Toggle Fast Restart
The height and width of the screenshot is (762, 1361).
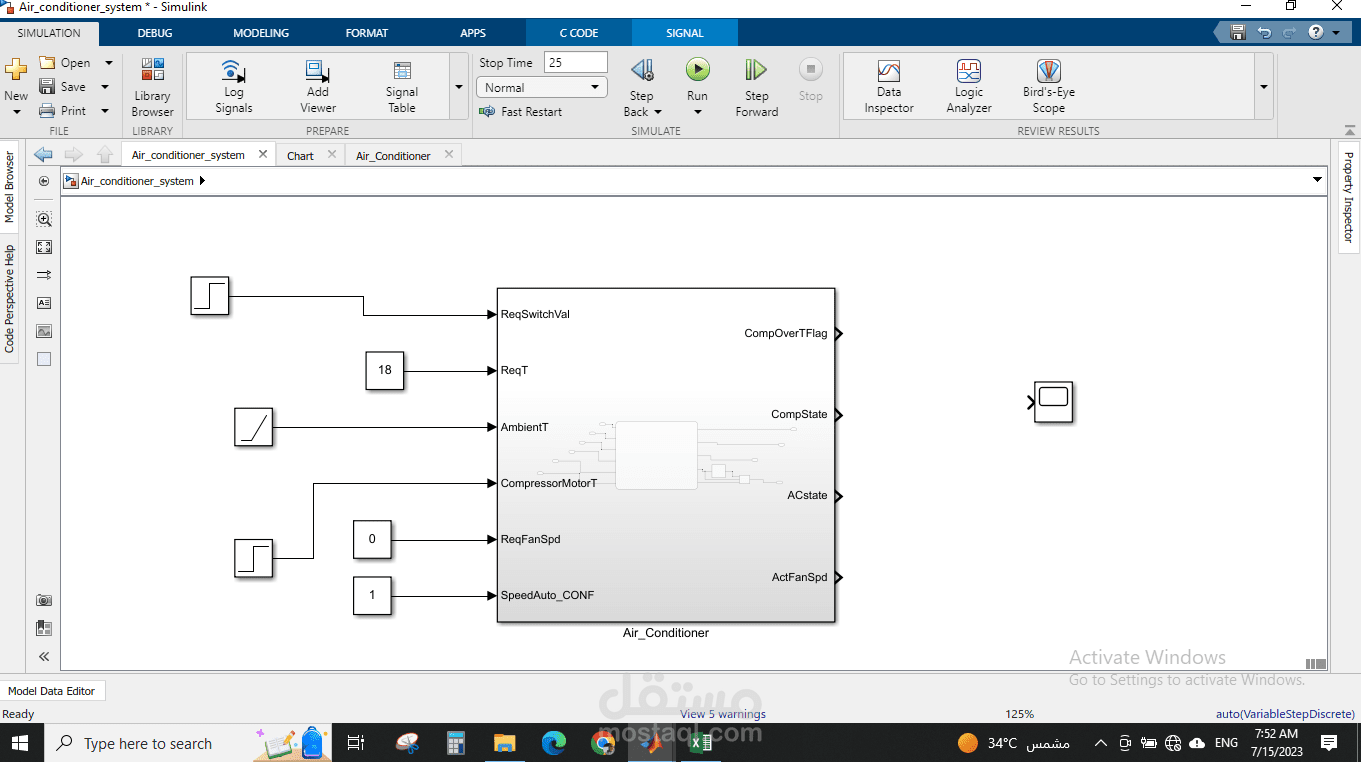(x=520, y=112)
